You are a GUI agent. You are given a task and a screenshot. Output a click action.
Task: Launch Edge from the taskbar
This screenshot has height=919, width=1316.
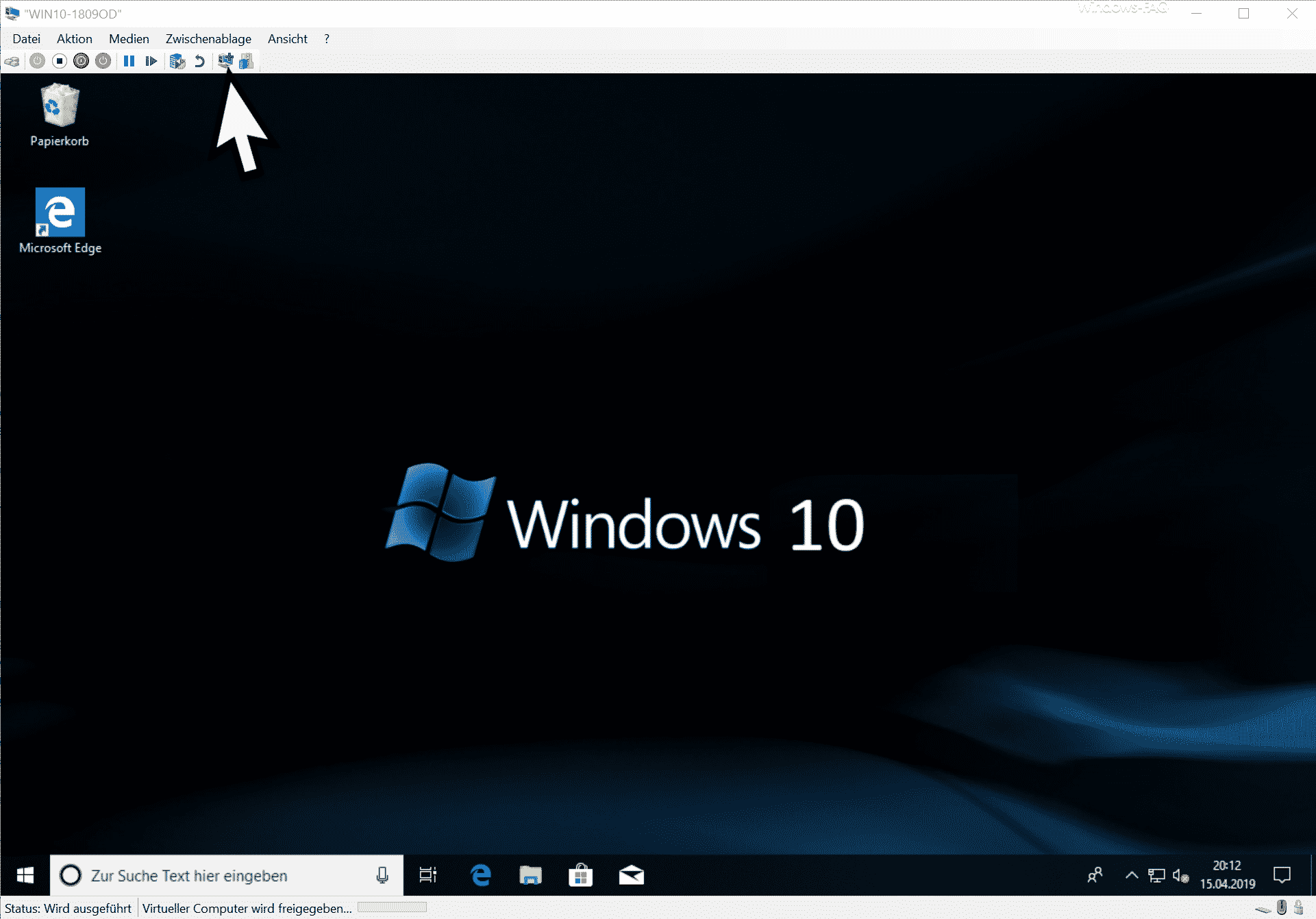(x=481, y=875)
